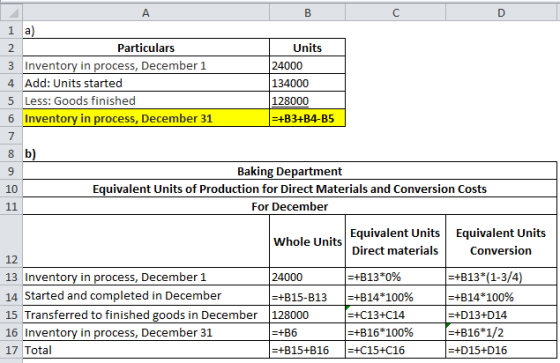Viewport: 560px width, 363px height.
Task: Select the 128000 value in row 15
Action: pos(308,314)
